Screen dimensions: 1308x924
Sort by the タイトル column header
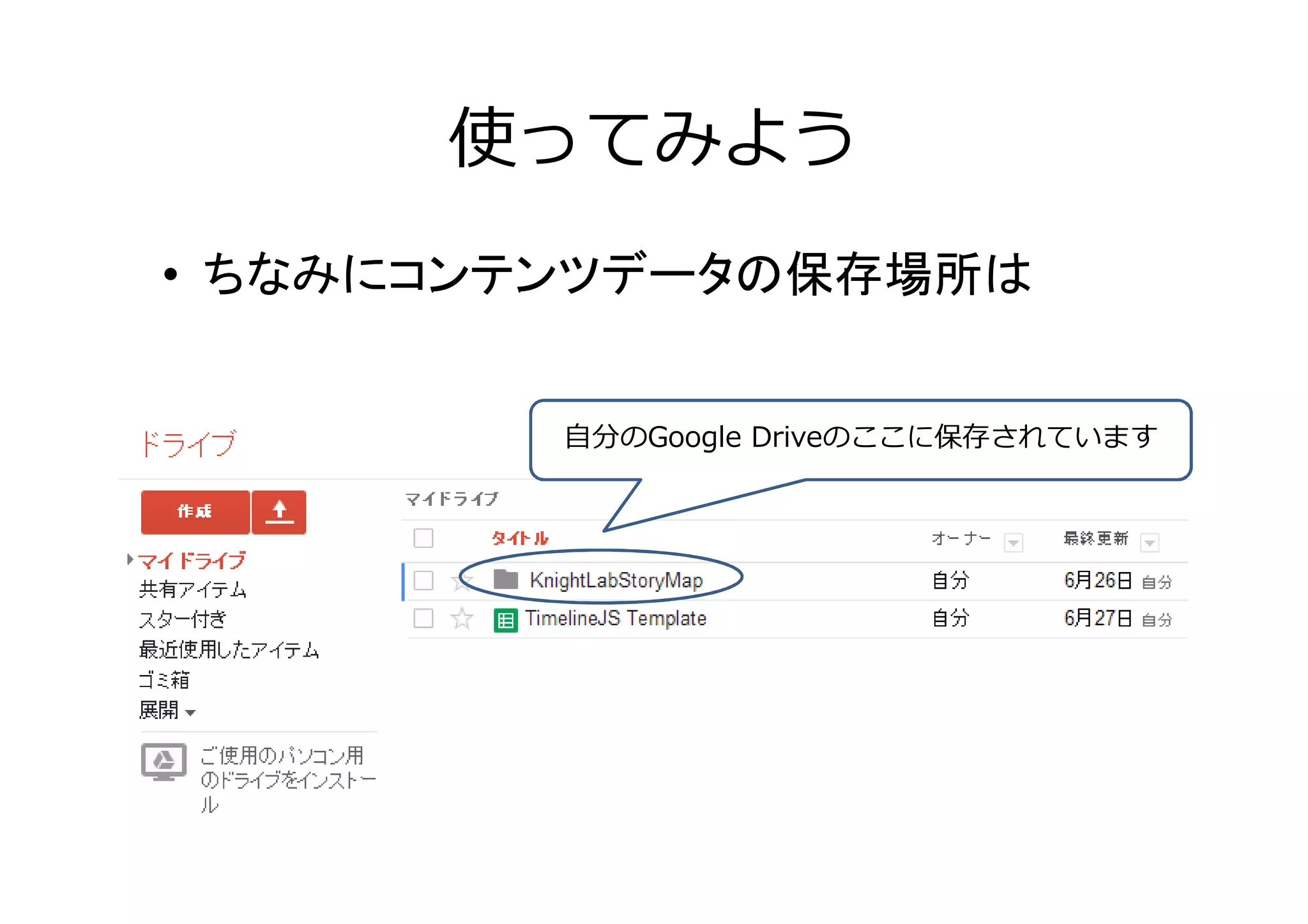520,538
